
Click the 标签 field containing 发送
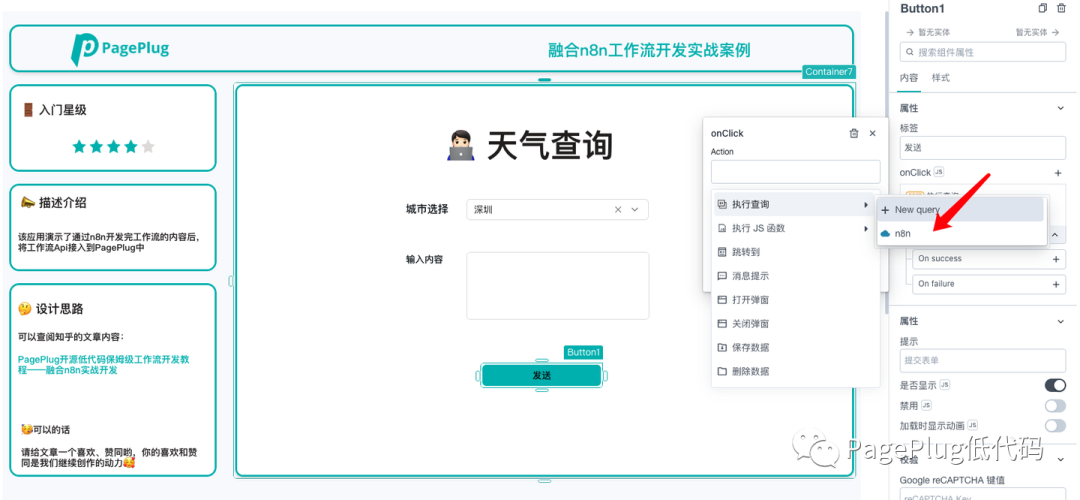pos(983,147)
